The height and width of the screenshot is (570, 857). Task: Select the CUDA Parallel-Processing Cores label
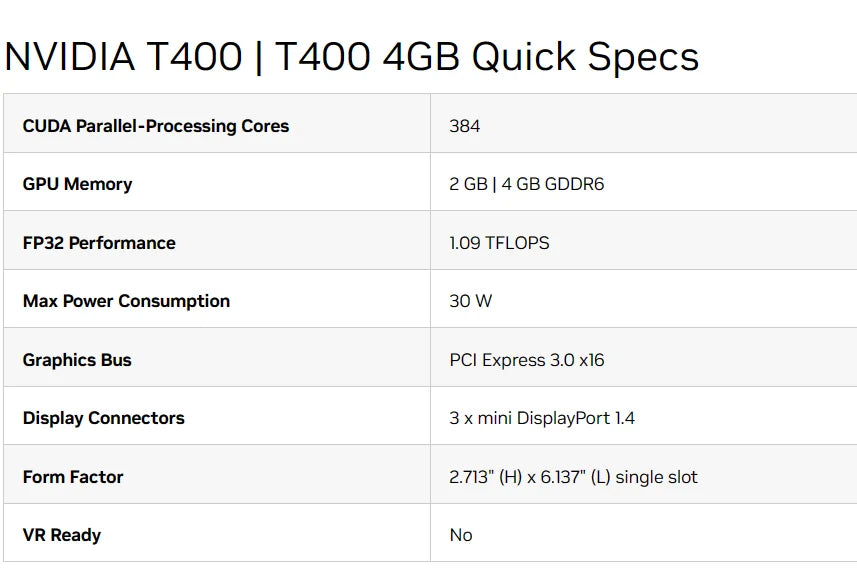[156, 126]
